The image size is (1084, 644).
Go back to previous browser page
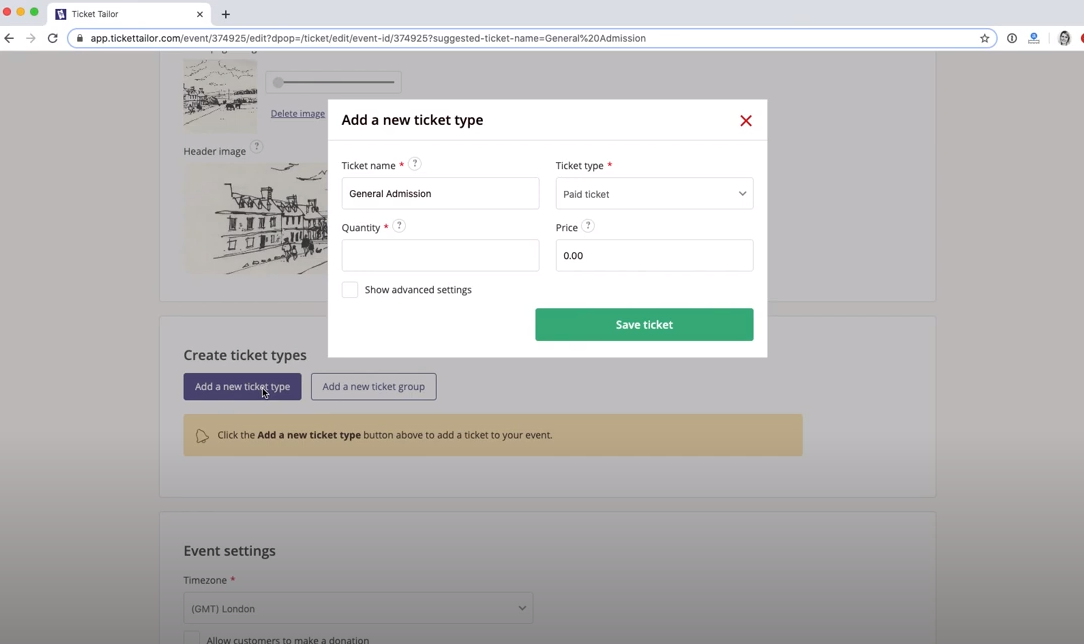click(9, 38)
